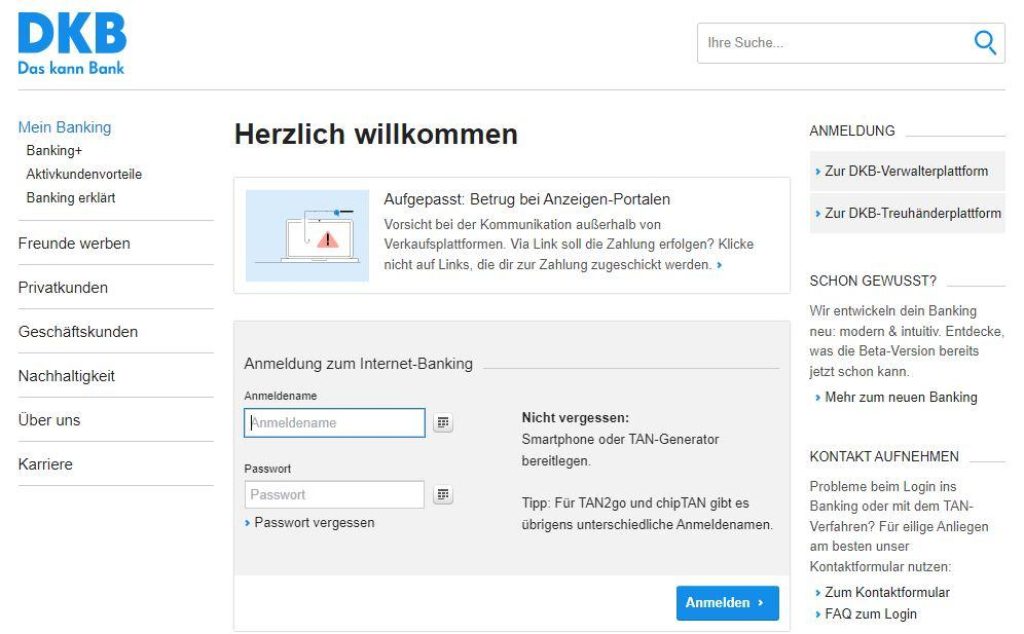The width and height of the screenshot is (1024, 634).
Task: Select Privatkunden from the navigation
Action: 63,287
